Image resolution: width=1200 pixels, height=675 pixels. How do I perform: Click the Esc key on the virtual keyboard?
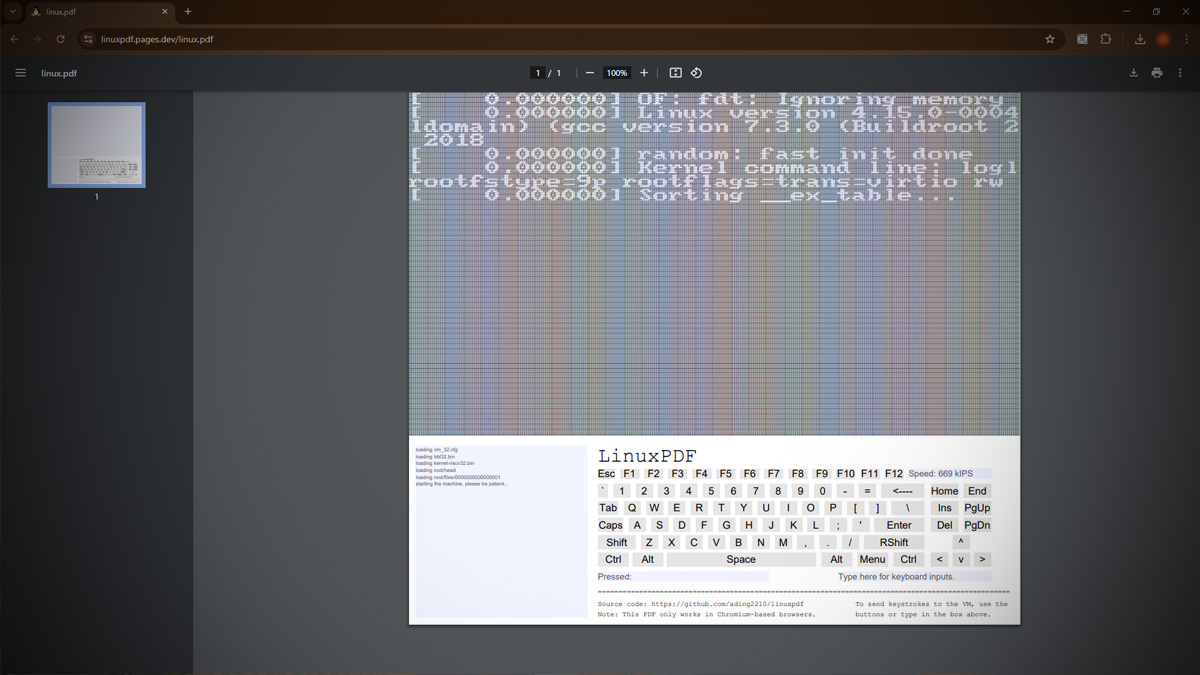tap(606, 474)
